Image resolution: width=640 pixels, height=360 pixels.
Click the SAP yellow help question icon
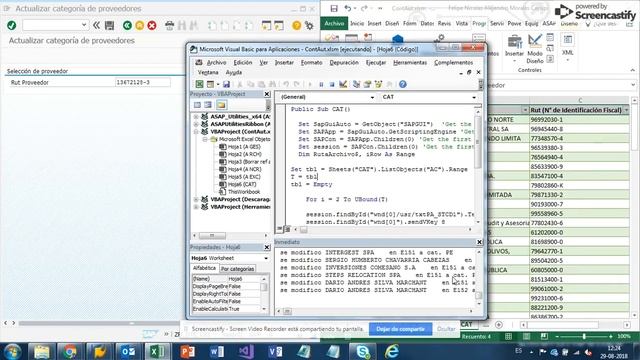pos(297,25)
